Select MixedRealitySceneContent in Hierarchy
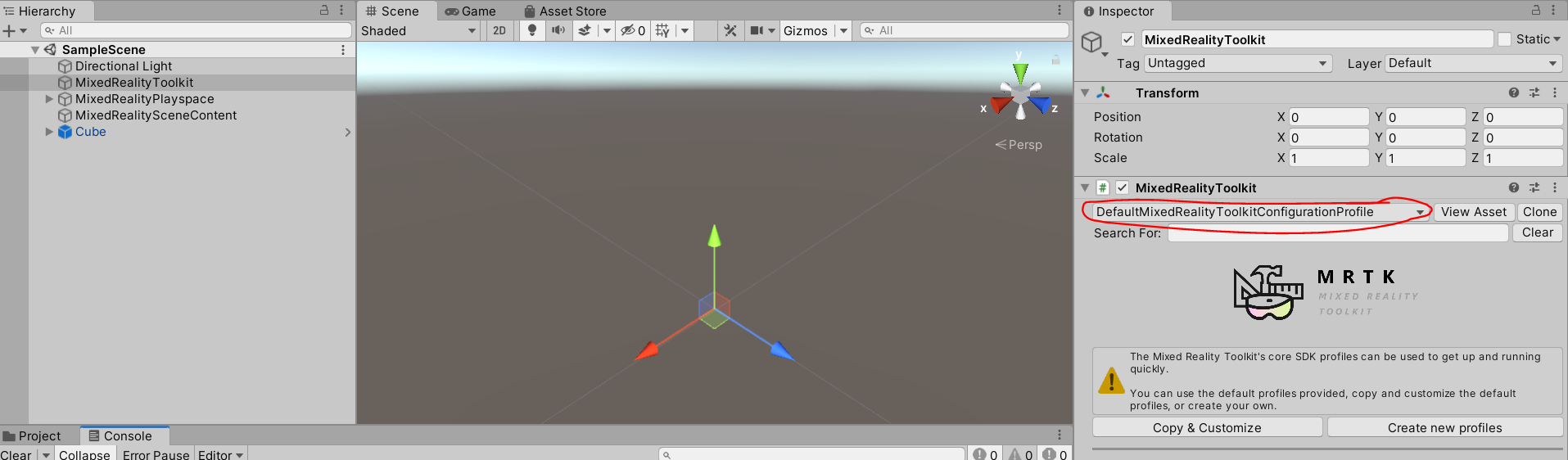 click(x=156, y=115)
